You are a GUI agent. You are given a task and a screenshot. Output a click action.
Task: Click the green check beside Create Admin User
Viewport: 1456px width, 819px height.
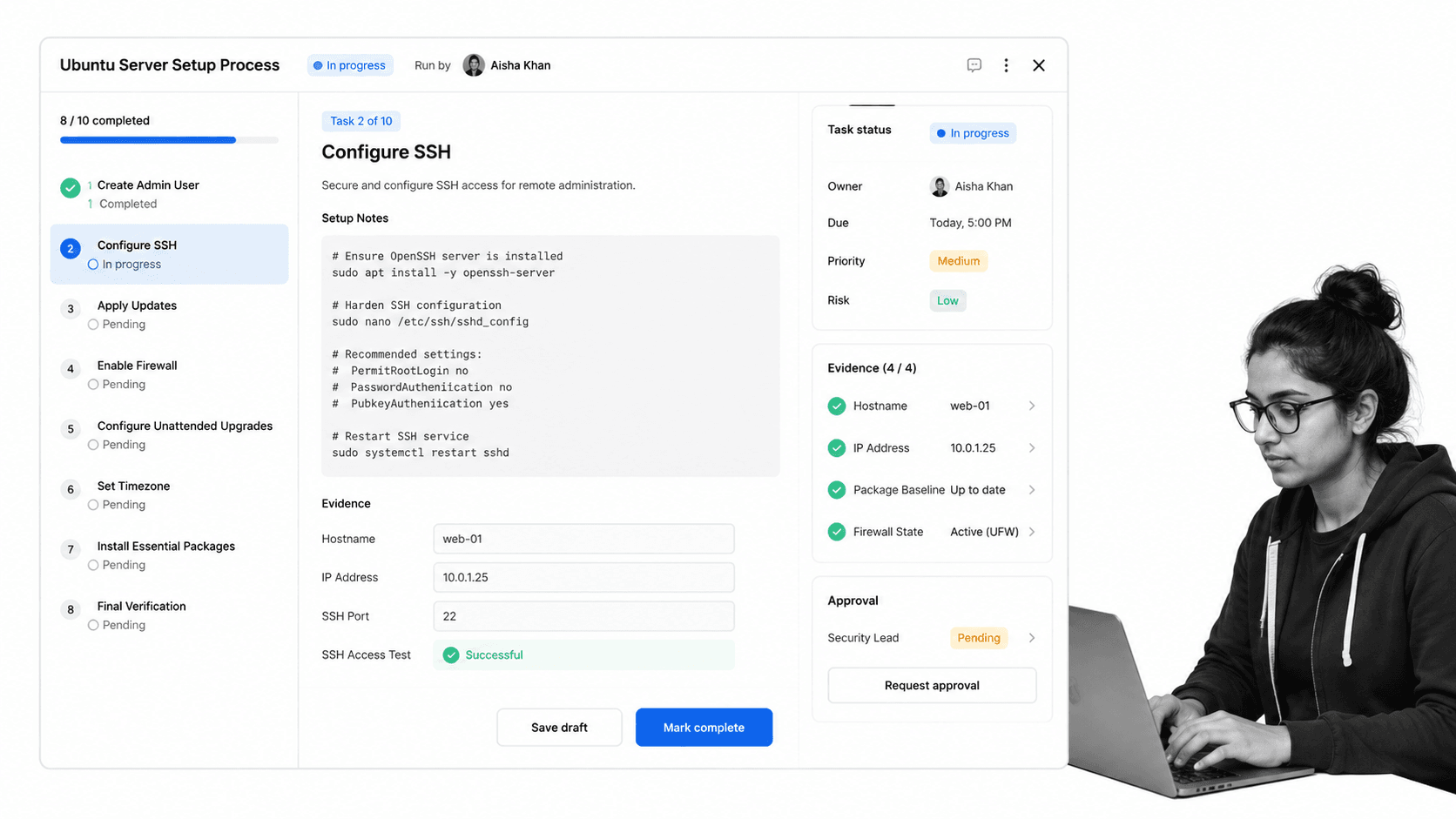coord(71,187)
